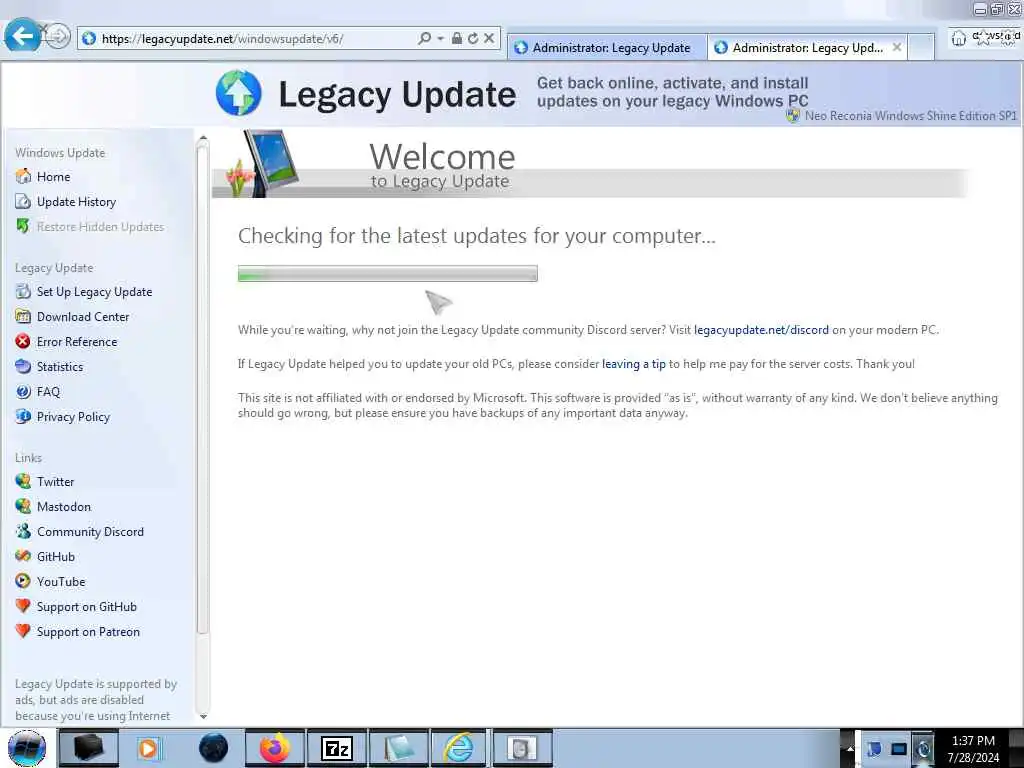Open the address bar dropdown arrow
The image size is (1024, 768).
440,39
